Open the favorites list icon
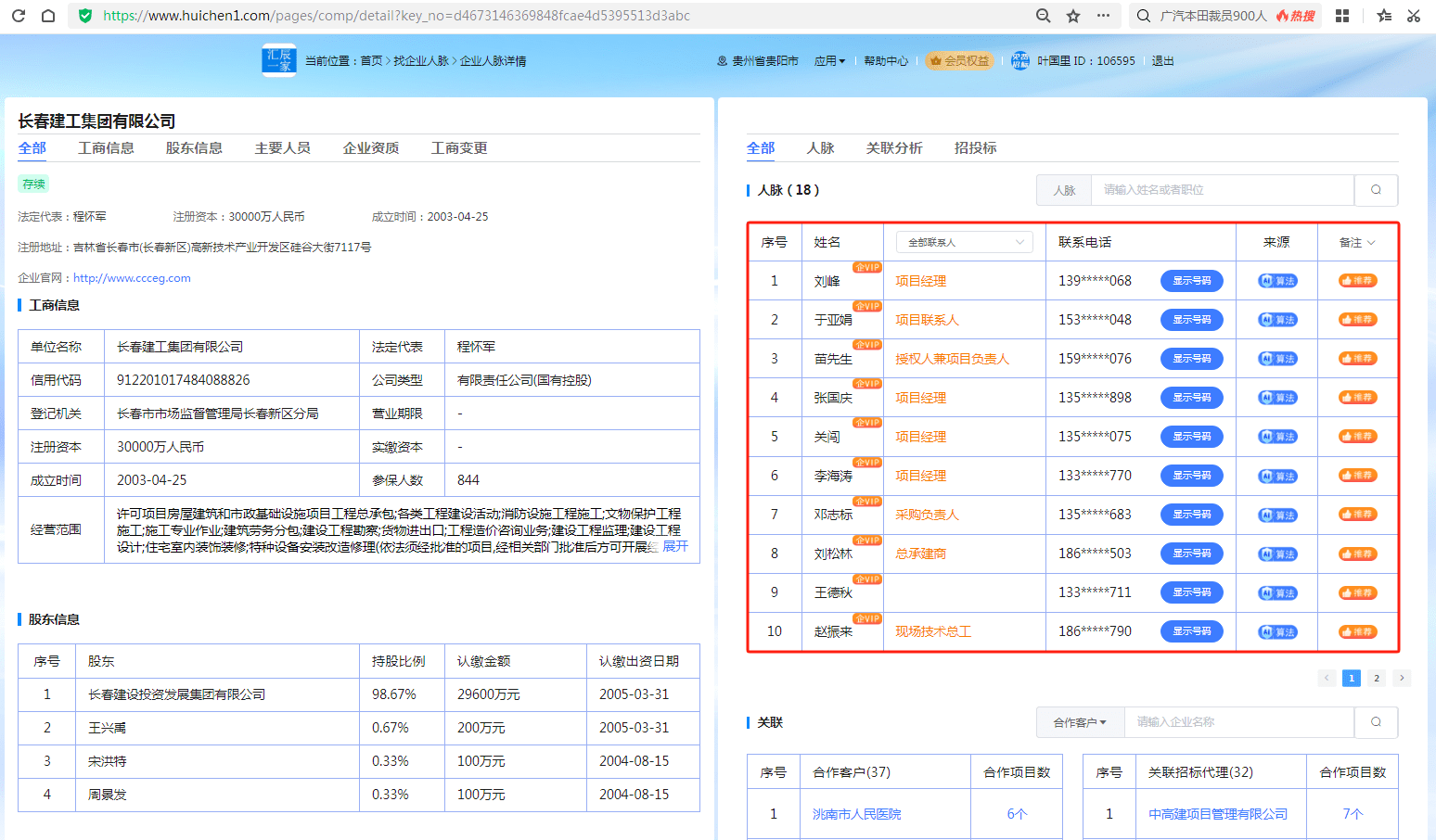Image resolution: width=1436 pixels, height=840 pixels. pos(1384,16)
